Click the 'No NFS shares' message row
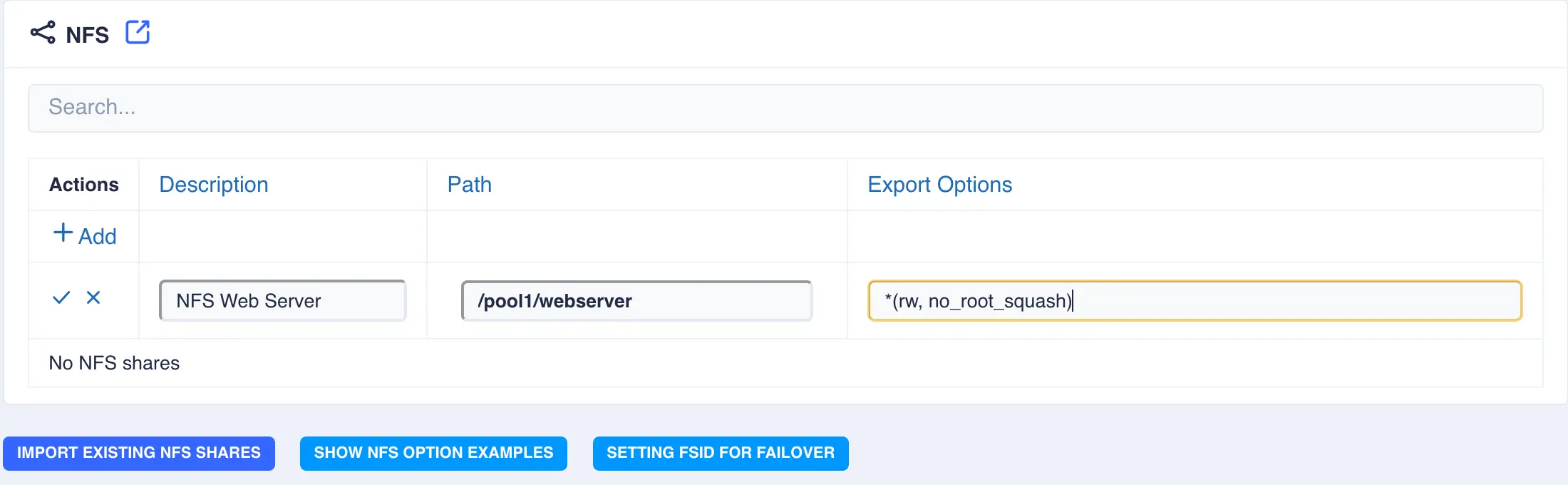Screen dimensions: 1568x485 [x=114, y=363]
